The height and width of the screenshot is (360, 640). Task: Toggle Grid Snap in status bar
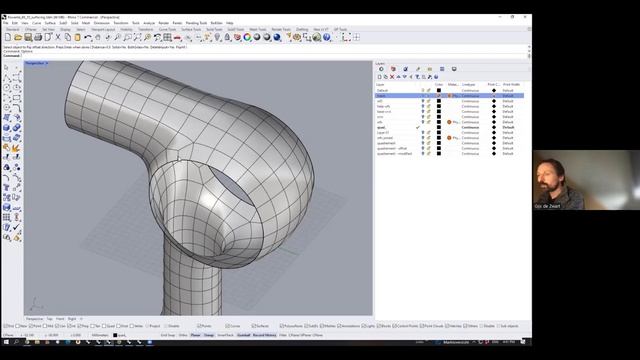(x=168, y=335)
